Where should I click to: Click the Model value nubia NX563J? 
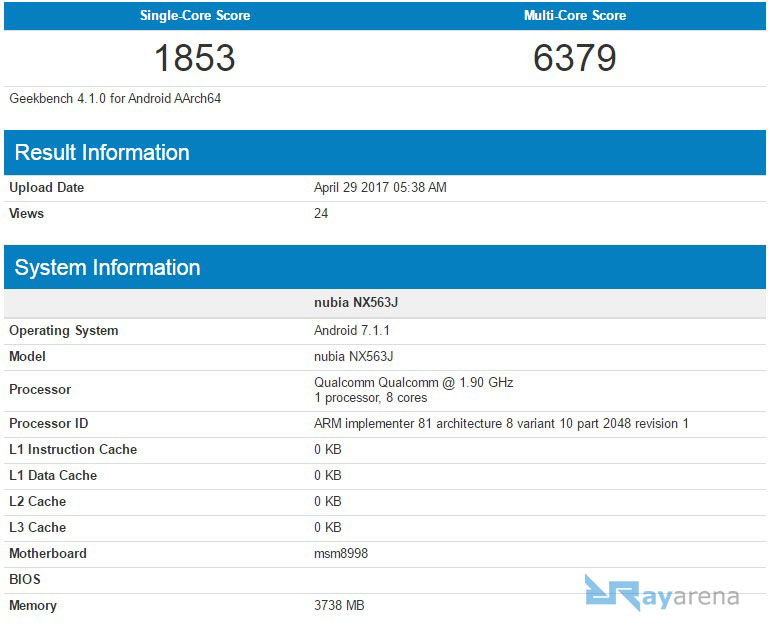point(354,356)
